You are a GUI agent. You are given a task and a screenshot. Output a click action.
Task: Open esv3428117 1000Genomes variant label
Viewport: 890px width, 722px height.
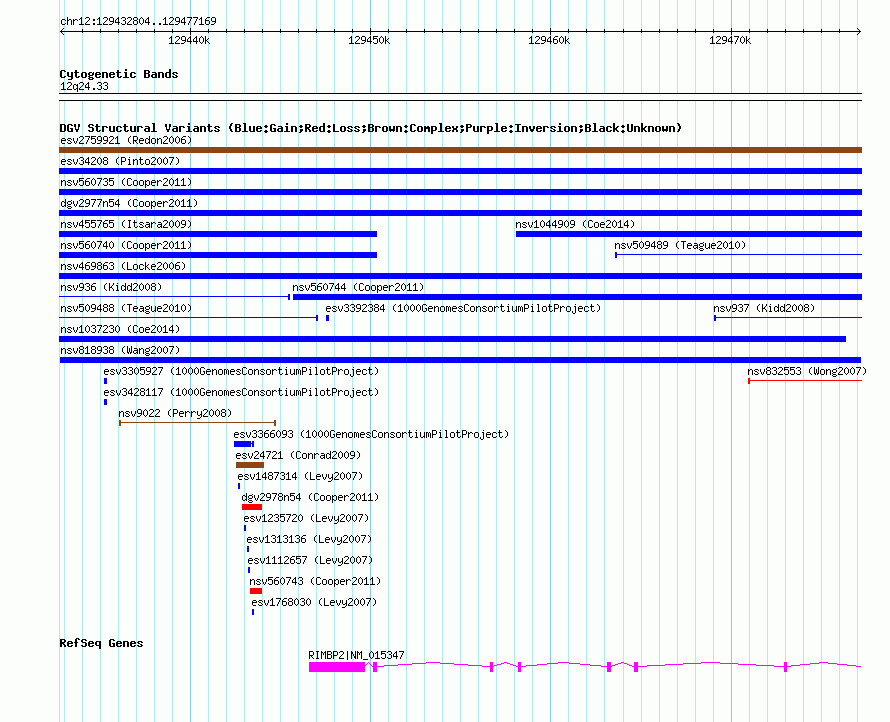(241, 392)
